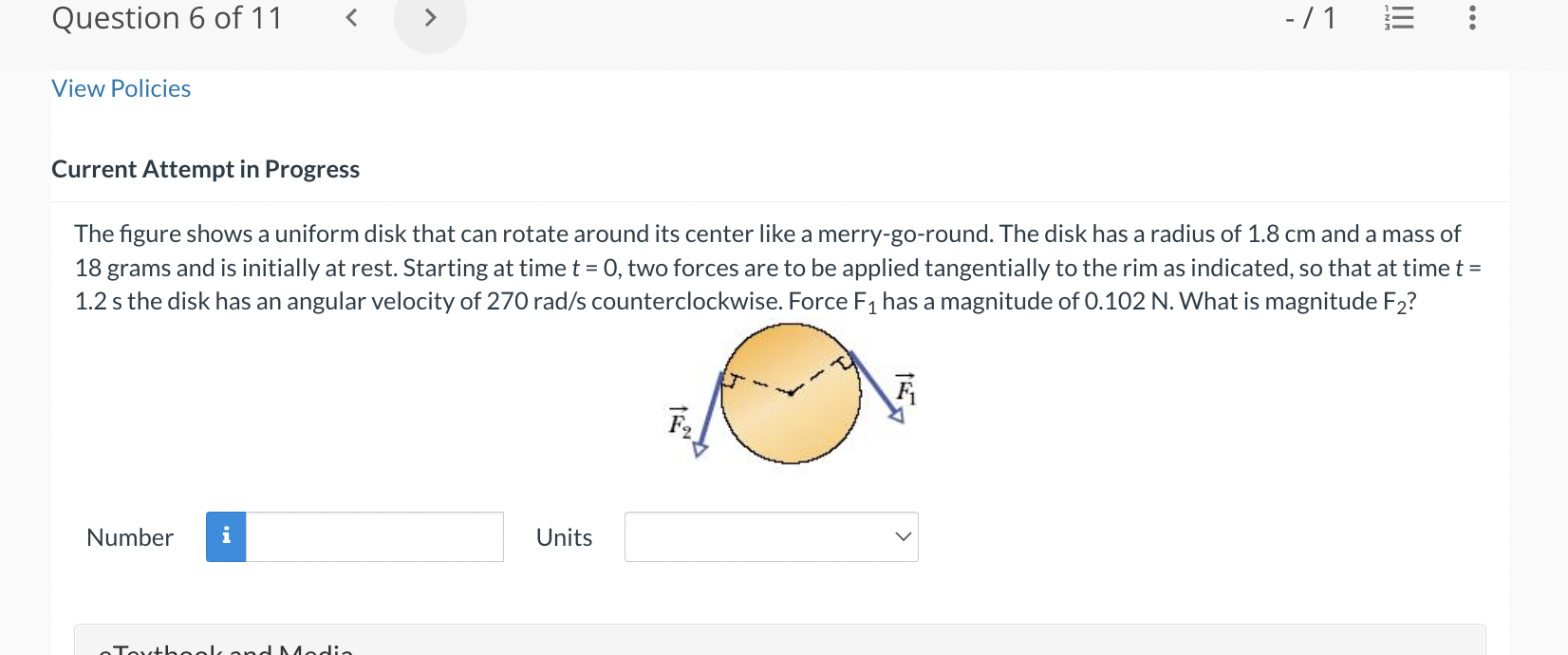
Task: Click the next question arrow
Action: tap(429, 17)
